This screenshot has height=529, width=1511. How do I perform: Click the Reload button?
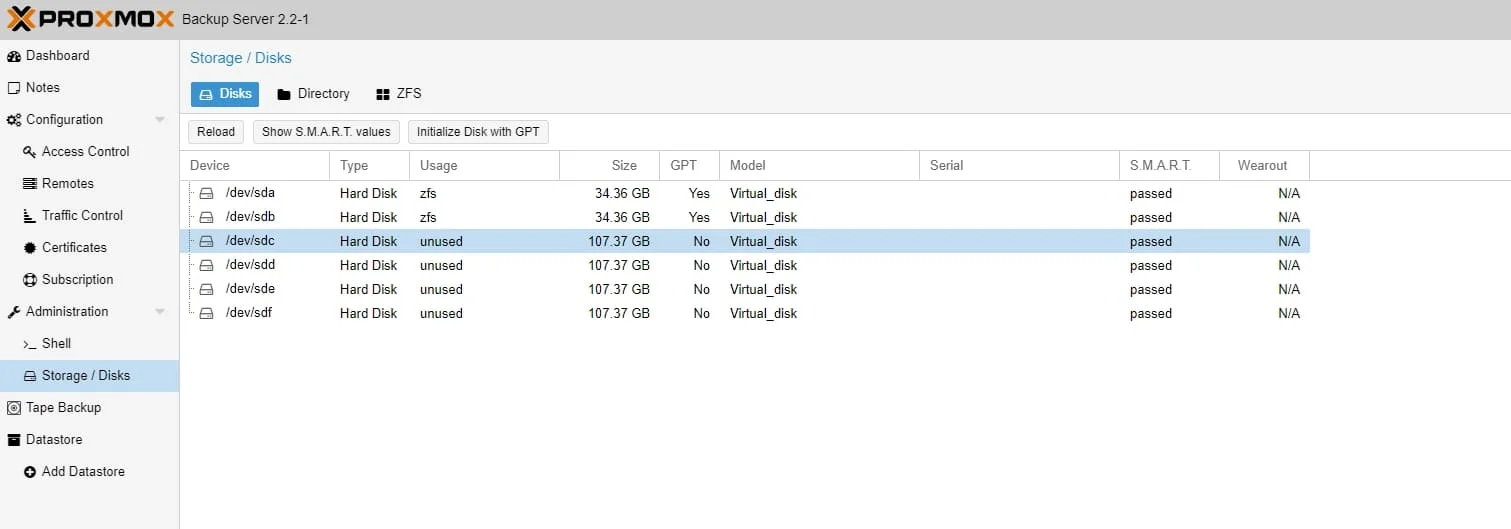click(216, 132)
